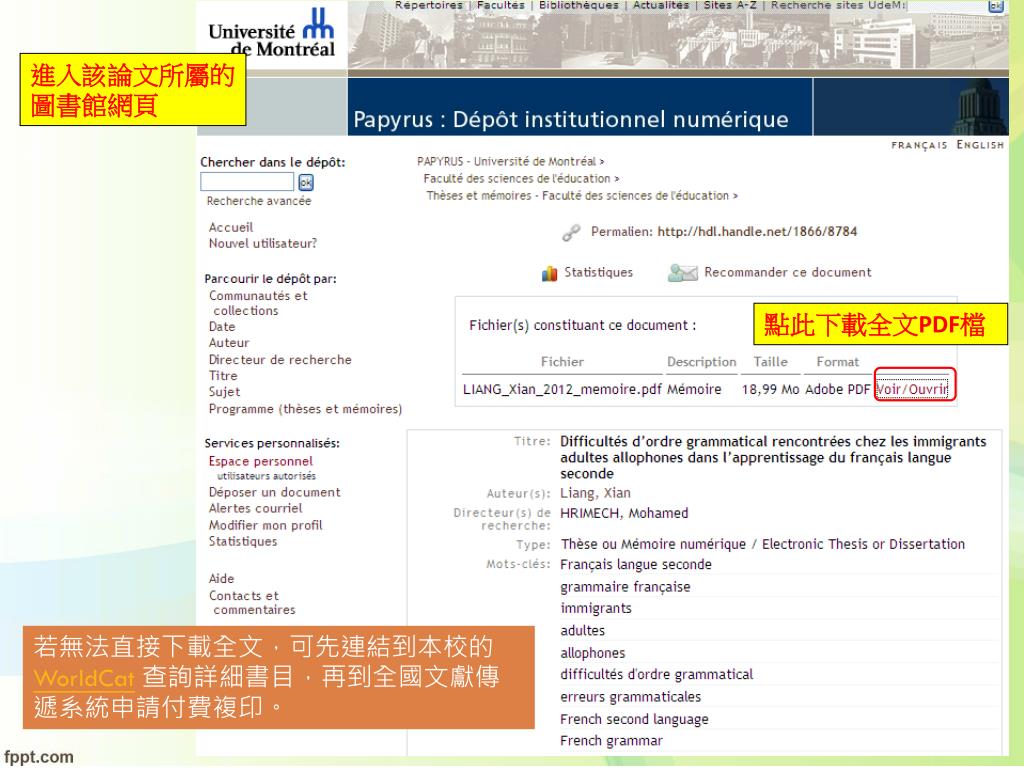Open Espace personnel link
Viewport: 1024px width, 768px height.
[x=261, y=461]
